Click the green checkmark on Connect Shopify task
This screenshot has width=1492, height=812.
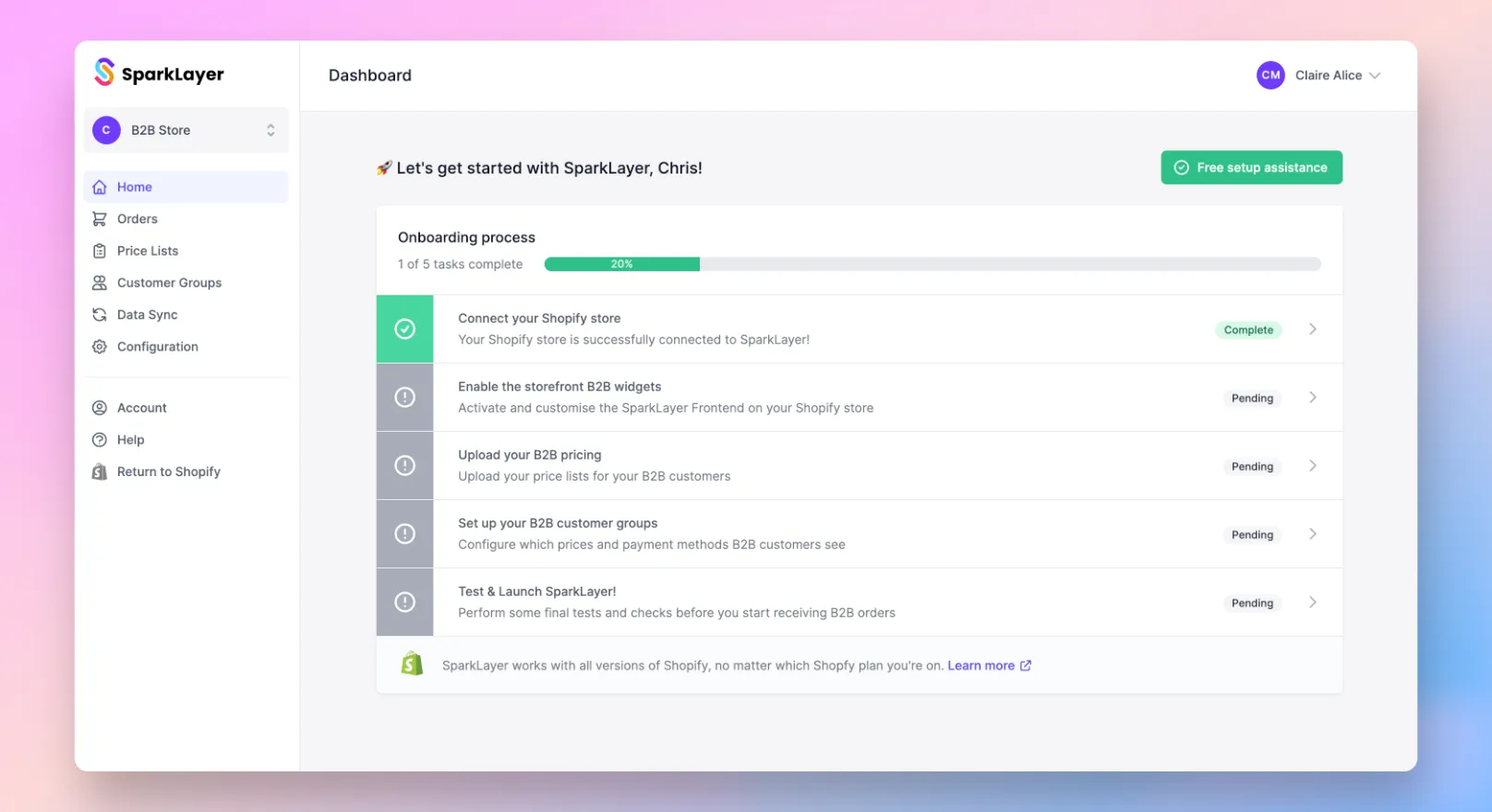tap(404, 328)
